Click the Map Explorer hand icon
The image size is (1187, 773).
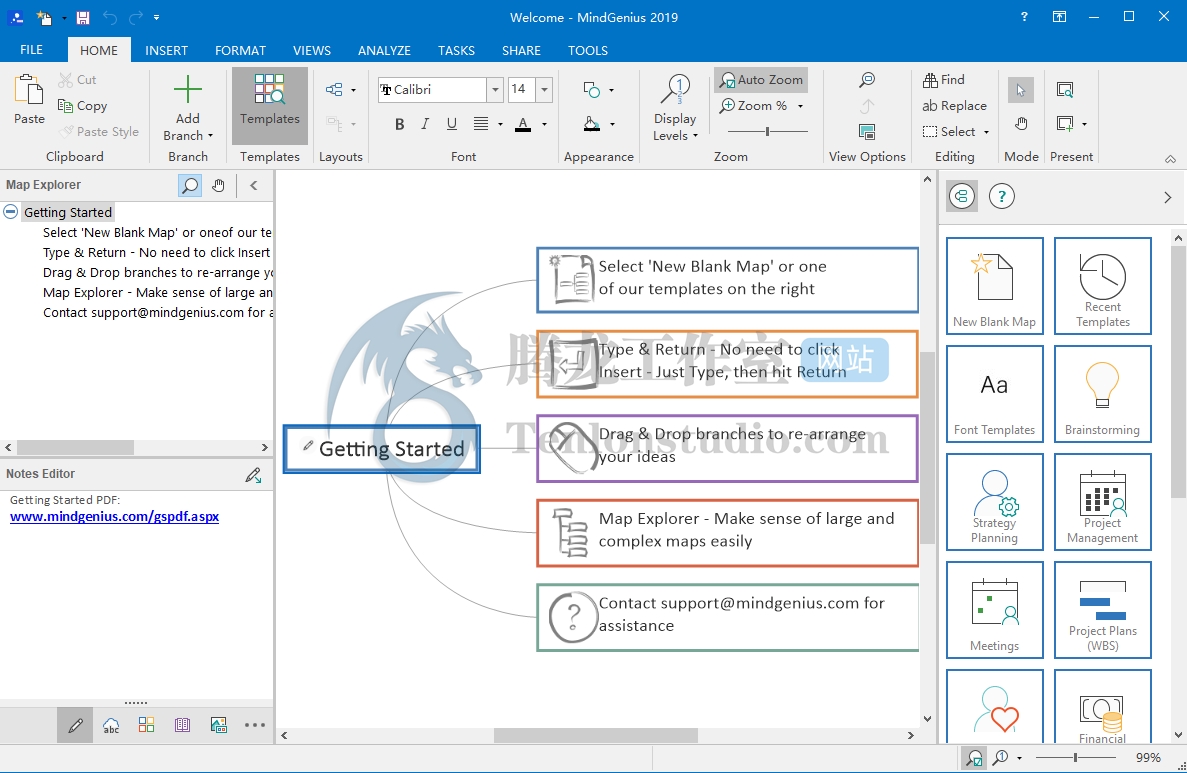tap(218, 185)
